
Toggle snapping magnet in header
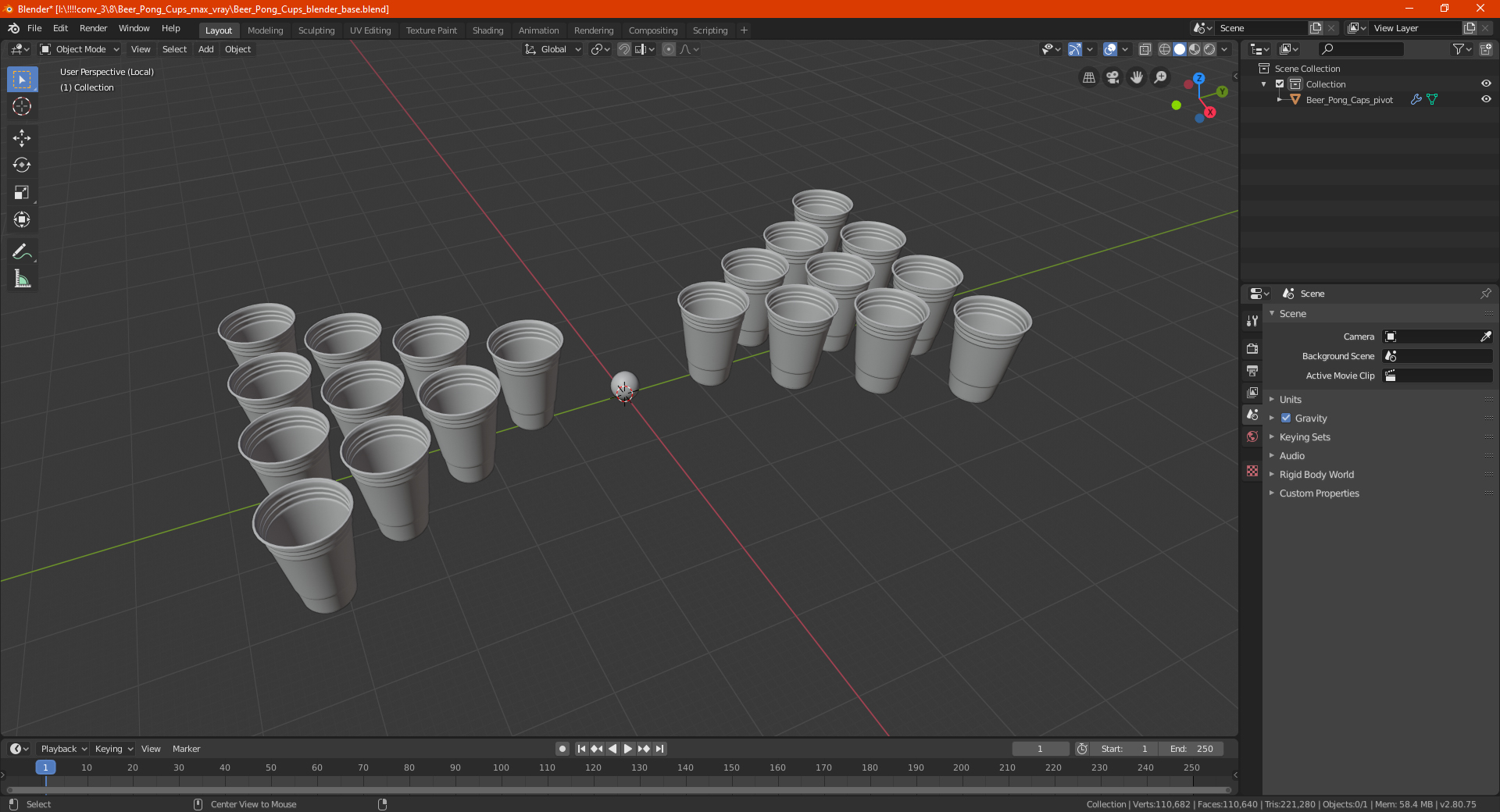click(x=624, y=49)
